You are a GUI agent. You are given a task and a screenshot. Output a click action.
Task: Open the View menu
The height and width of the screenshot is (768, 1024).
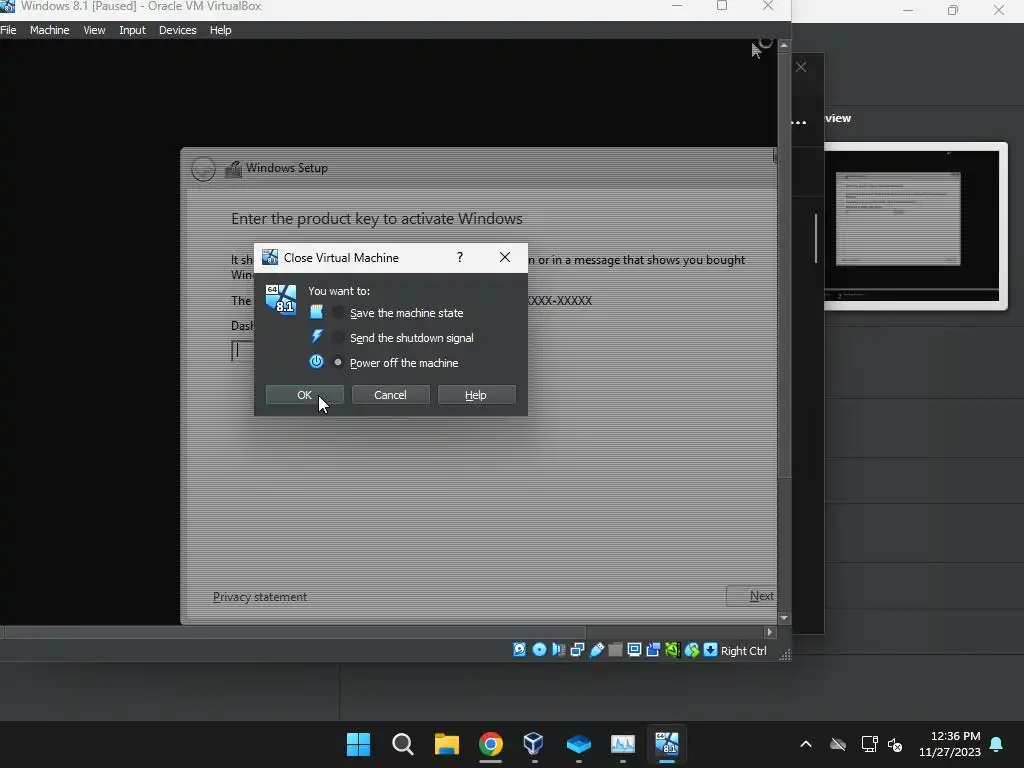[x=94, y=30]
